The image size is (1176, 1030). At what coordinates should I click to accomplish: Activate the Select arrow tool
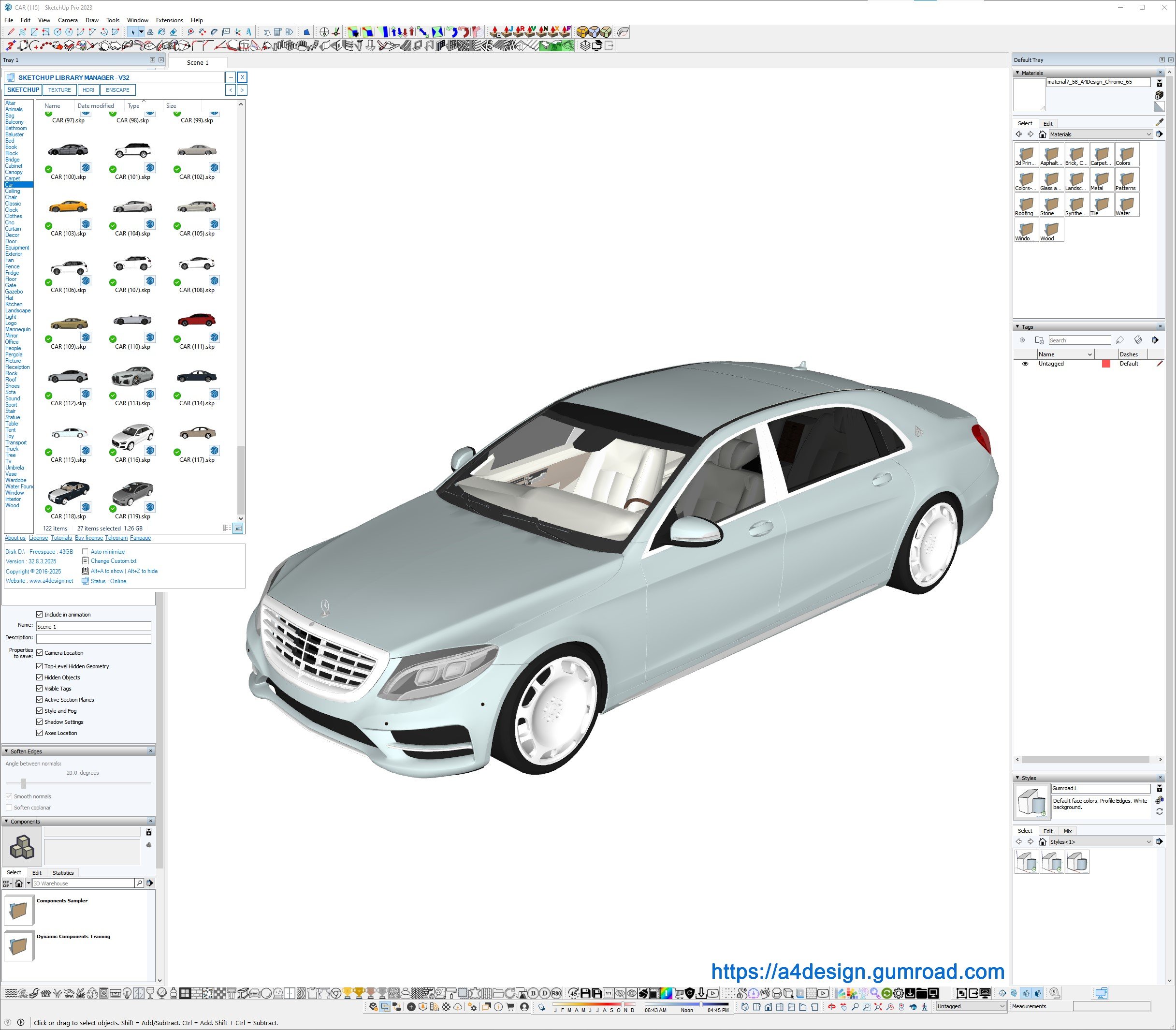tap(133, 32)
